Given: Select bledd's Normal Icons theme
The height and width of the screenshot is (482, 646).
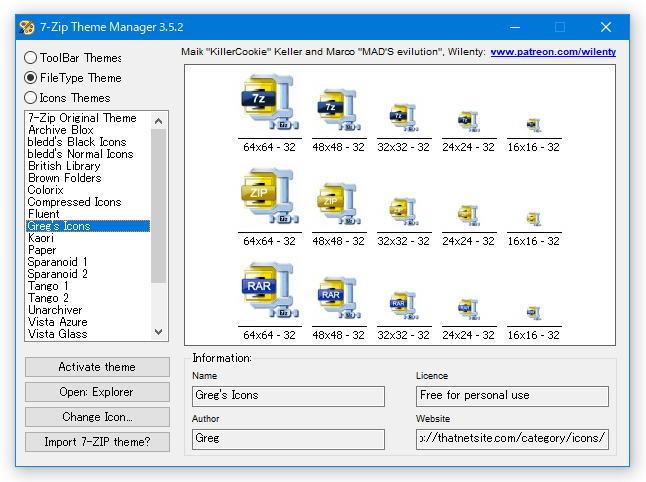Looking at the screenshot, I should [x=88, y=154].
